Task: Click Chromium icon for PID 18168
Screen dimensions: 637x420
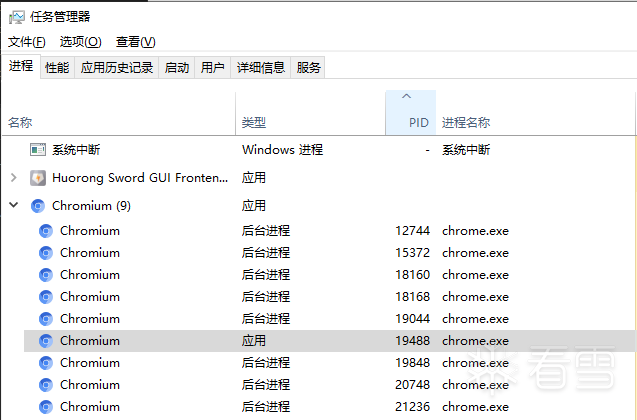Action: 46,297
